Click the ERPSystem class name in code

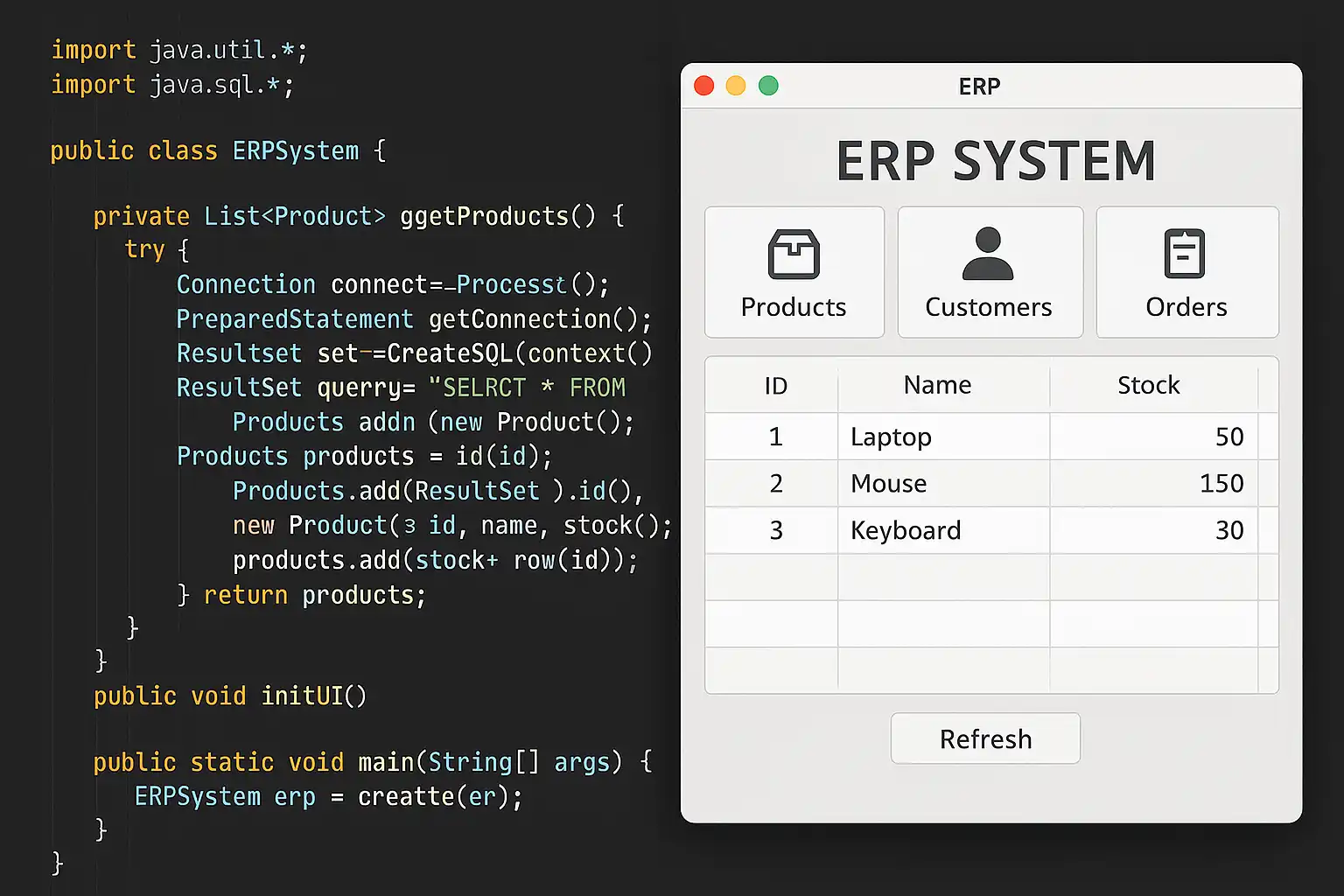coord(295,151)
